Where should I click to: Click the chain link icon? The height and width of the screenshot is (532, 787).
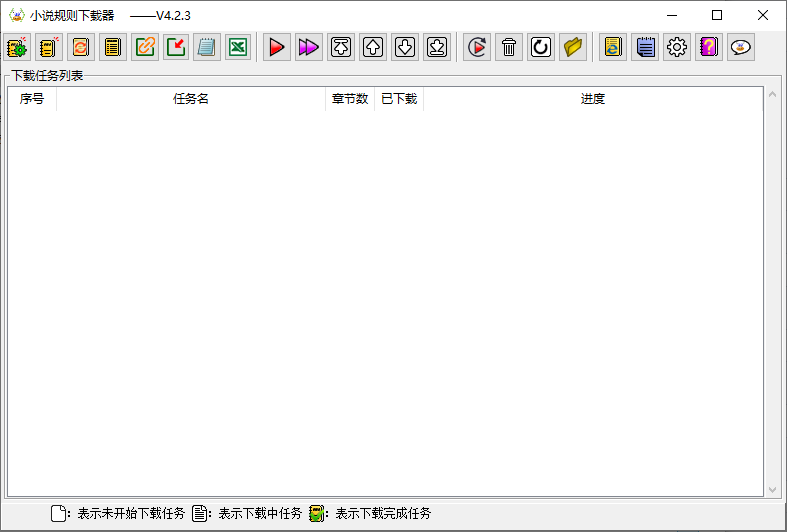[145, 47]
